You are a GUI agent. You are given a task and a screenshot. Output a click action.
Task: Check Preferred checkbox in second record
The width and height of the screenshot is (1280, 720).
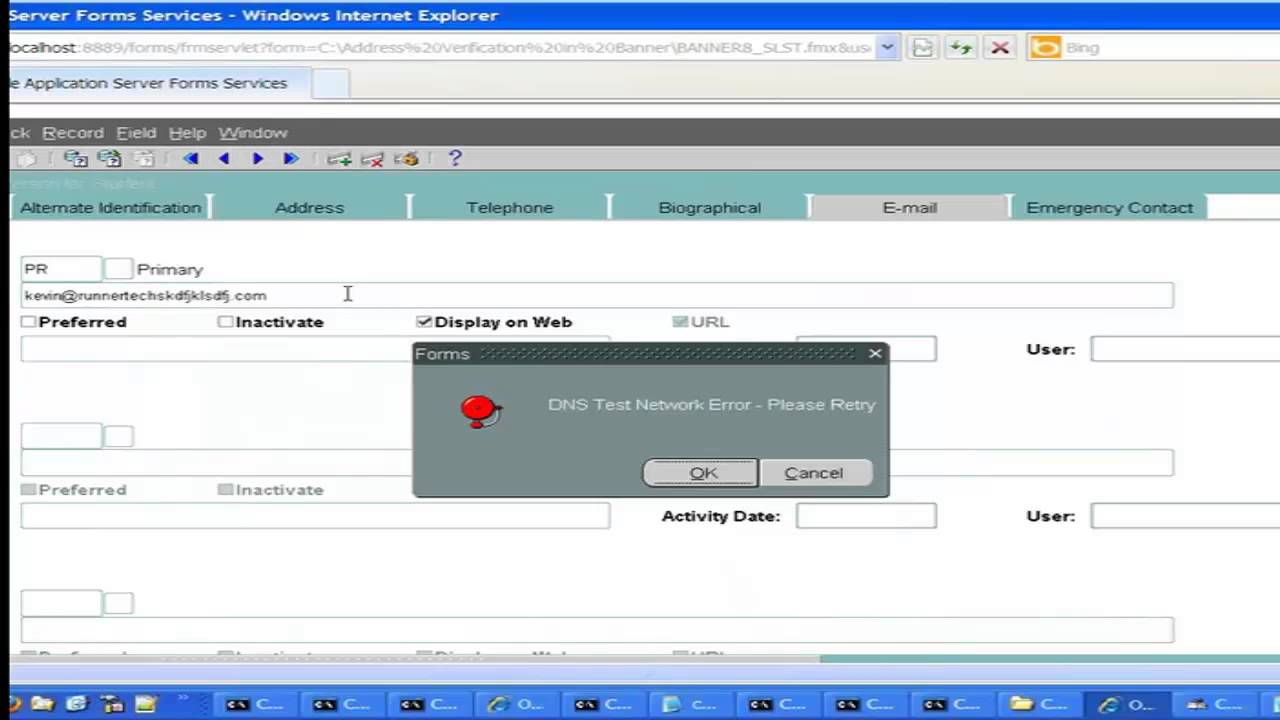click(x=29, y=490)
